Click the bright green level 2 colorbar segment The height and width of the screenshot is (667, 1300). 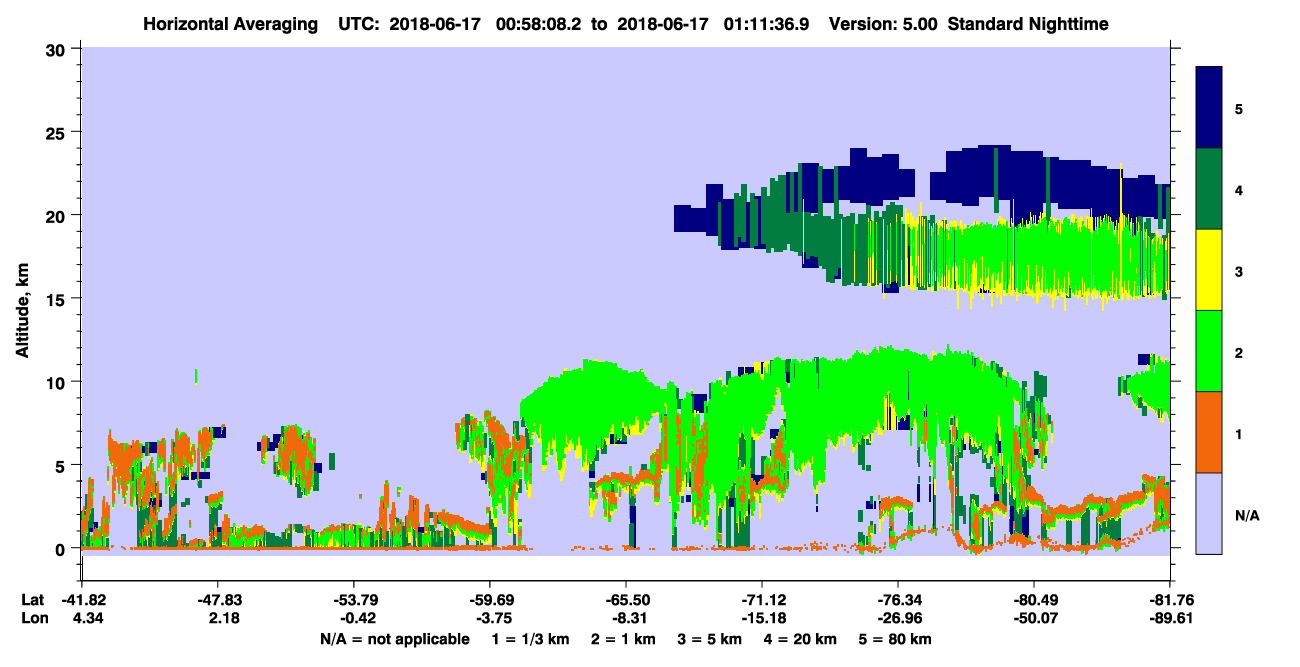coord(1209,351)
